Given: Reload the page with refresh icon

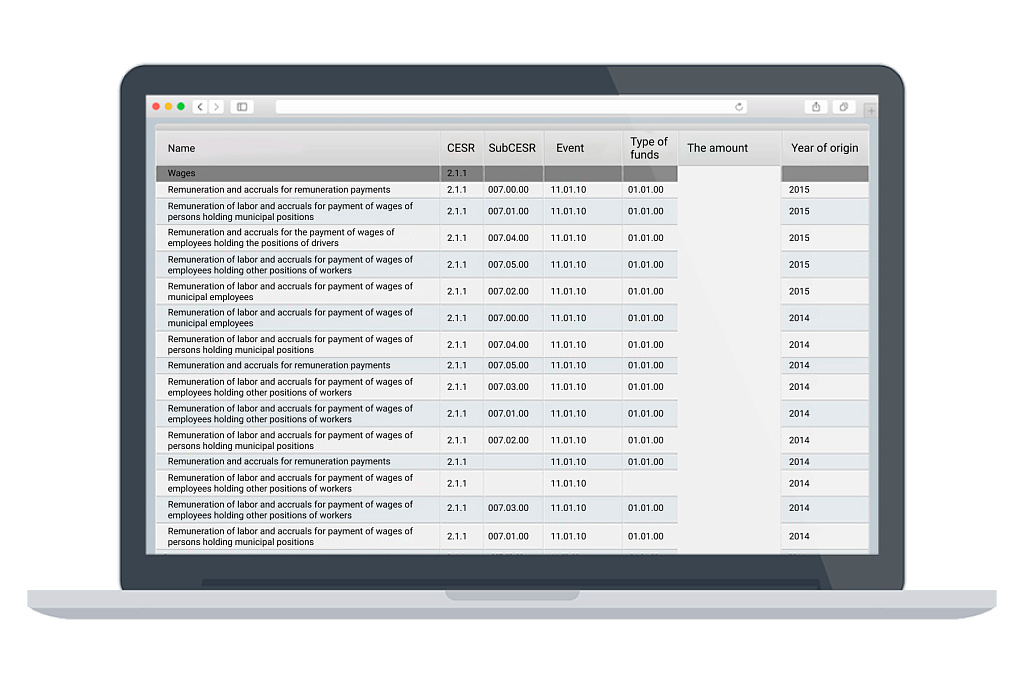Looking at the screenshot, I should [739, 107].
